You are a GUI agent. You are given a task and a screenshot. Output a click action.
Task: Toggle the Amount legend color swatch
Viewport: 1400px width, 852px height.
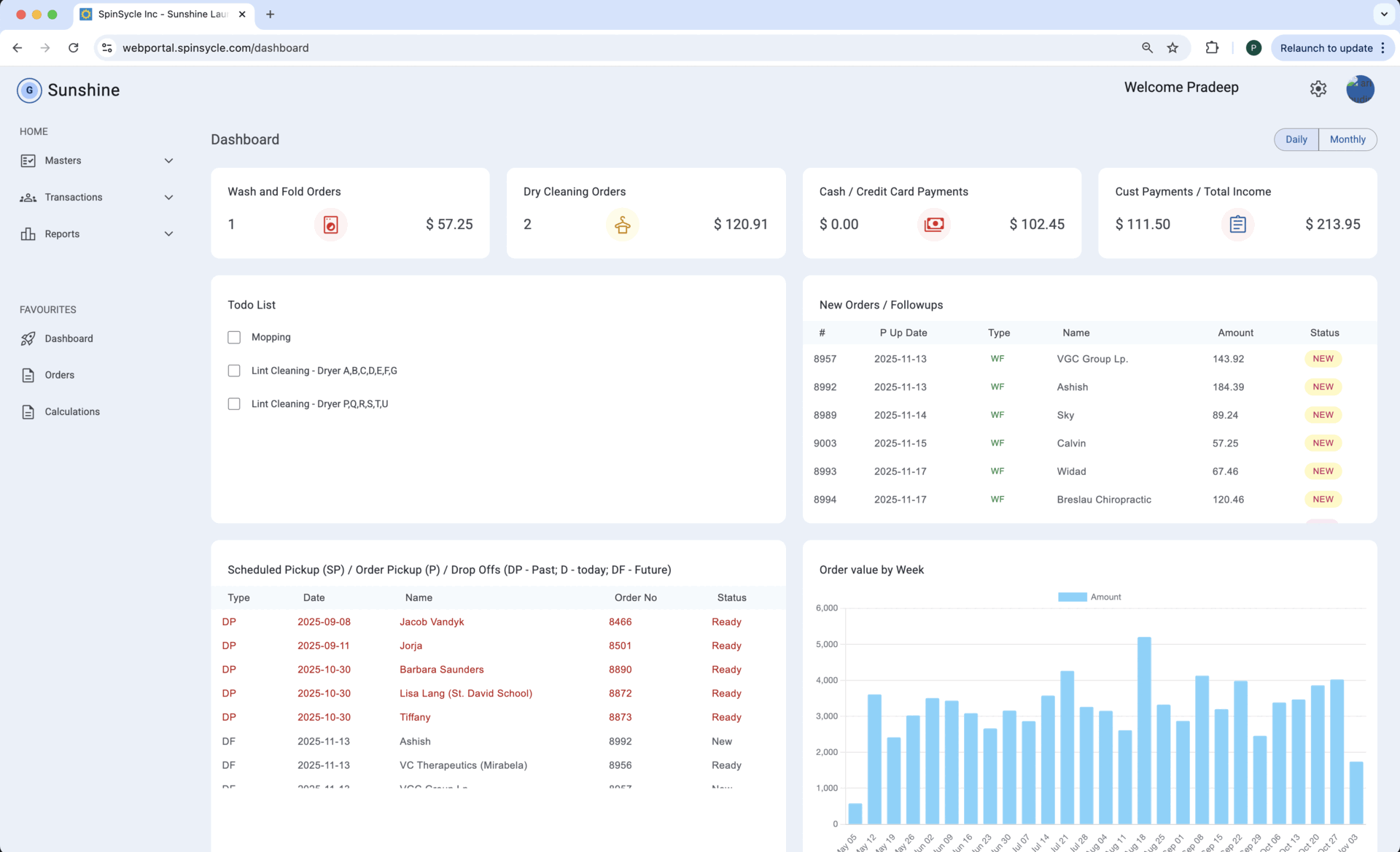tap(1072, 597)
